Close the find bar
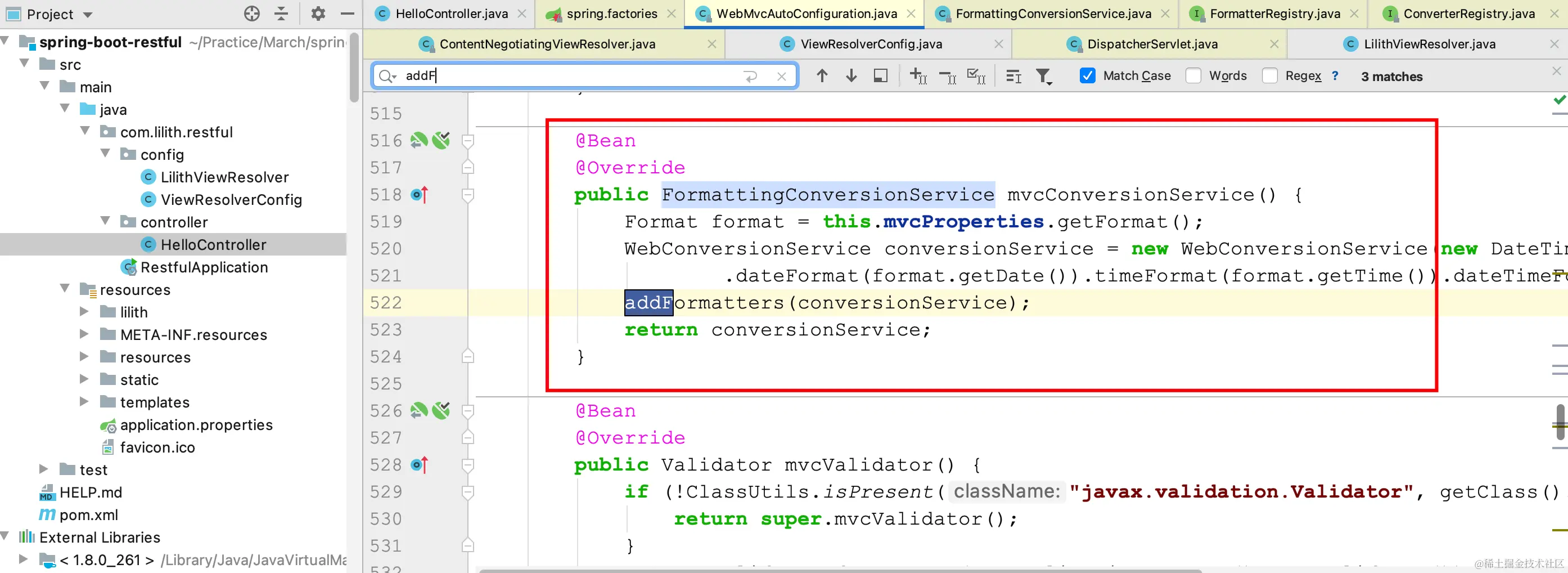Screen dimensions: 1568x573 (1556, 71)
